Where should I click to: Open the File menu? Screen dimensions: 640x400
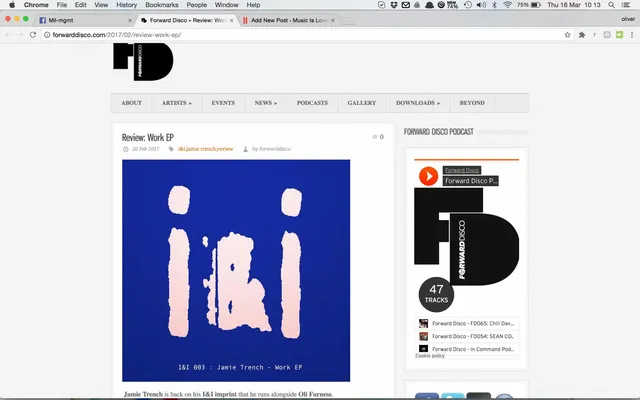[62, 5]
